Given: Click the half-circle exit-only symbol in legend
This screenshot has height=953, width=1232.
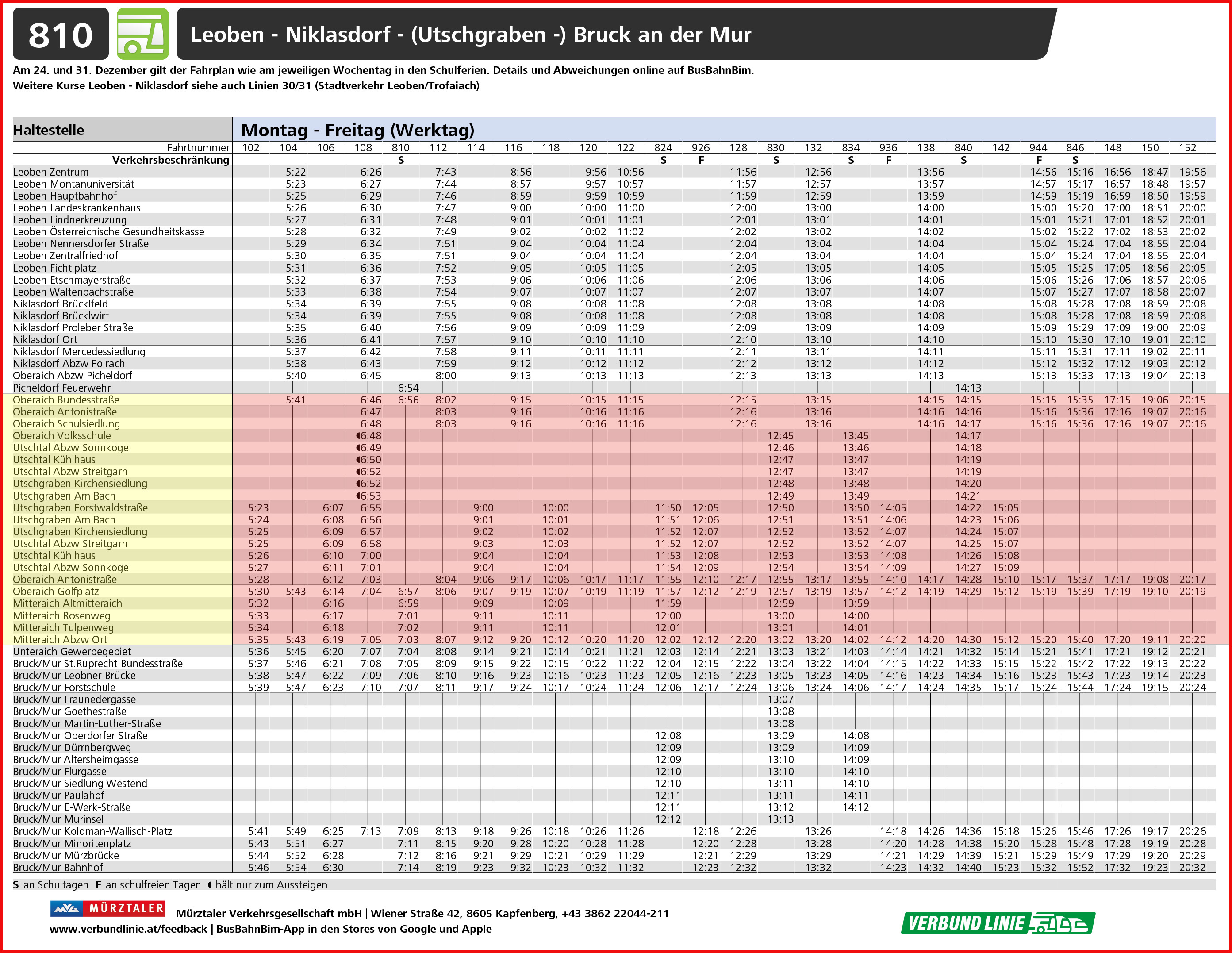Looking at the screenshot, I should pyautogui.click(x=210, y=884).
